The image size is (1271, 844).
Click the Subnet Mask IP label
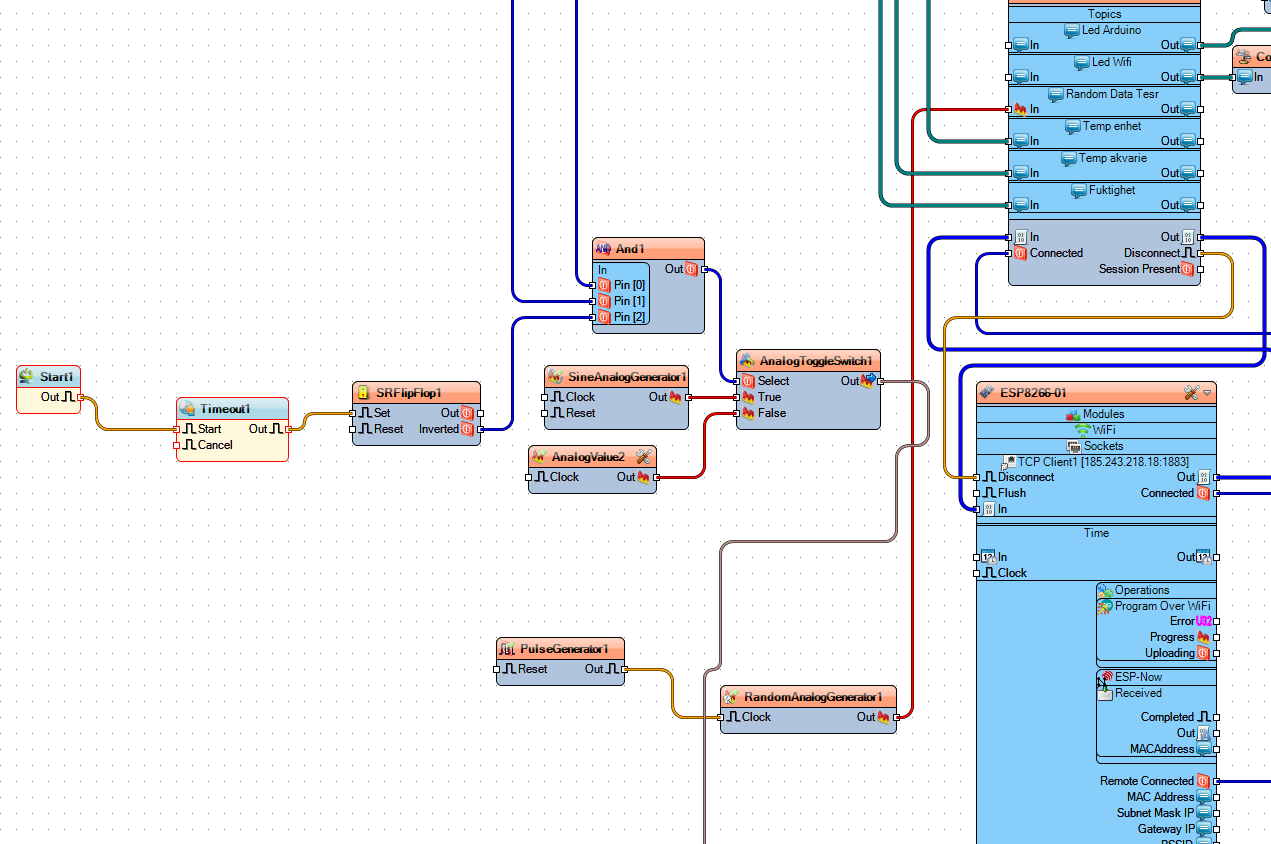(x=1155, y=813)
